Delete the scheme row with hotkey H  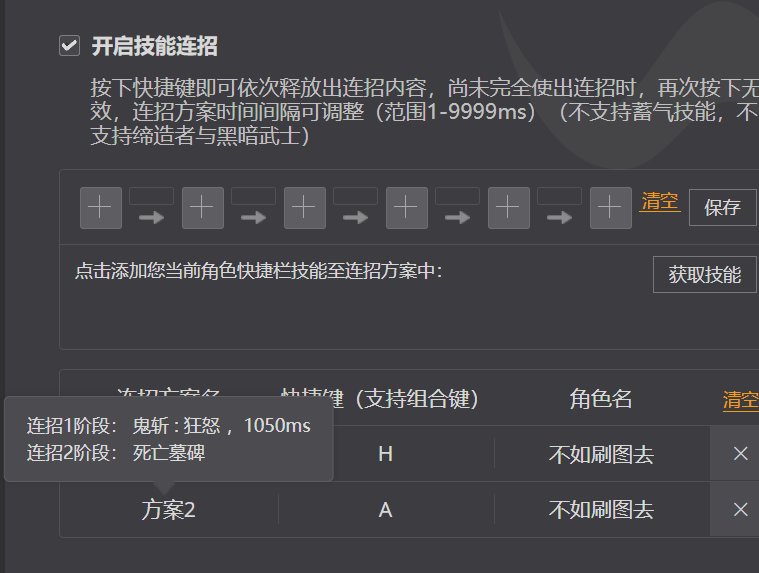click(x=741, y=454)
